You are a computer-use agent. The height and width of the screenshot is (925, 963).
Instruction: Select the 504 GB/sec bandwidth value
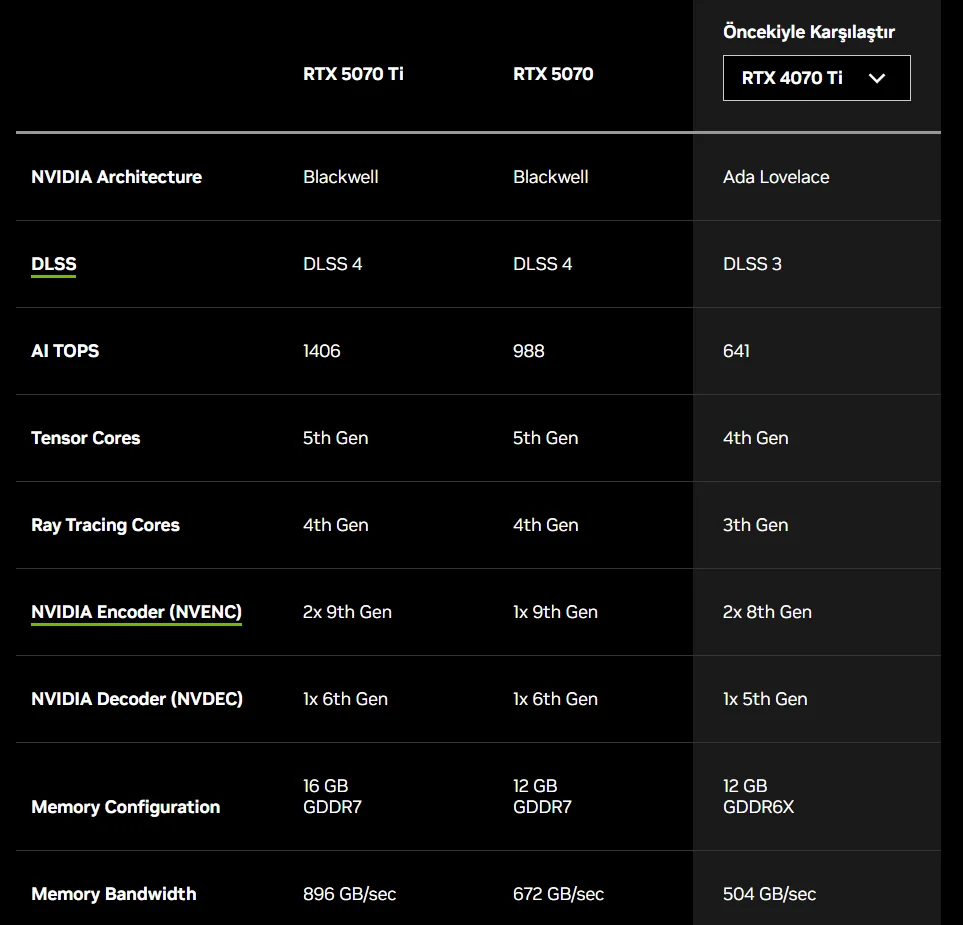click(770, 894)
